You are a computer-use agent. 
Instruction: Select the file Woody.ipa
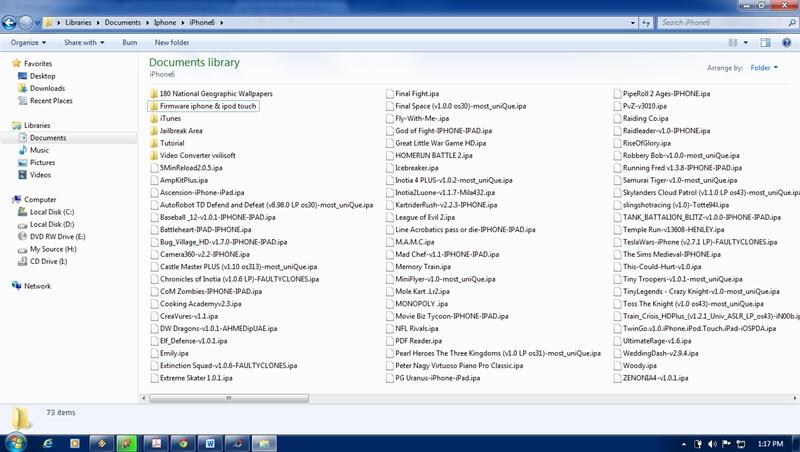(639, 365)
